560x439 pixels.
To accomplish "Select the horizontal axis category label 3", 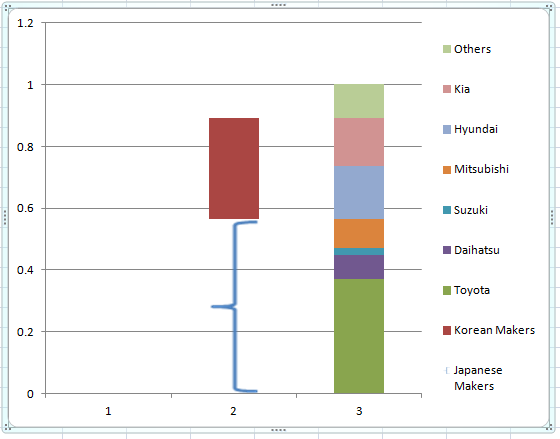I will (359, 411).
